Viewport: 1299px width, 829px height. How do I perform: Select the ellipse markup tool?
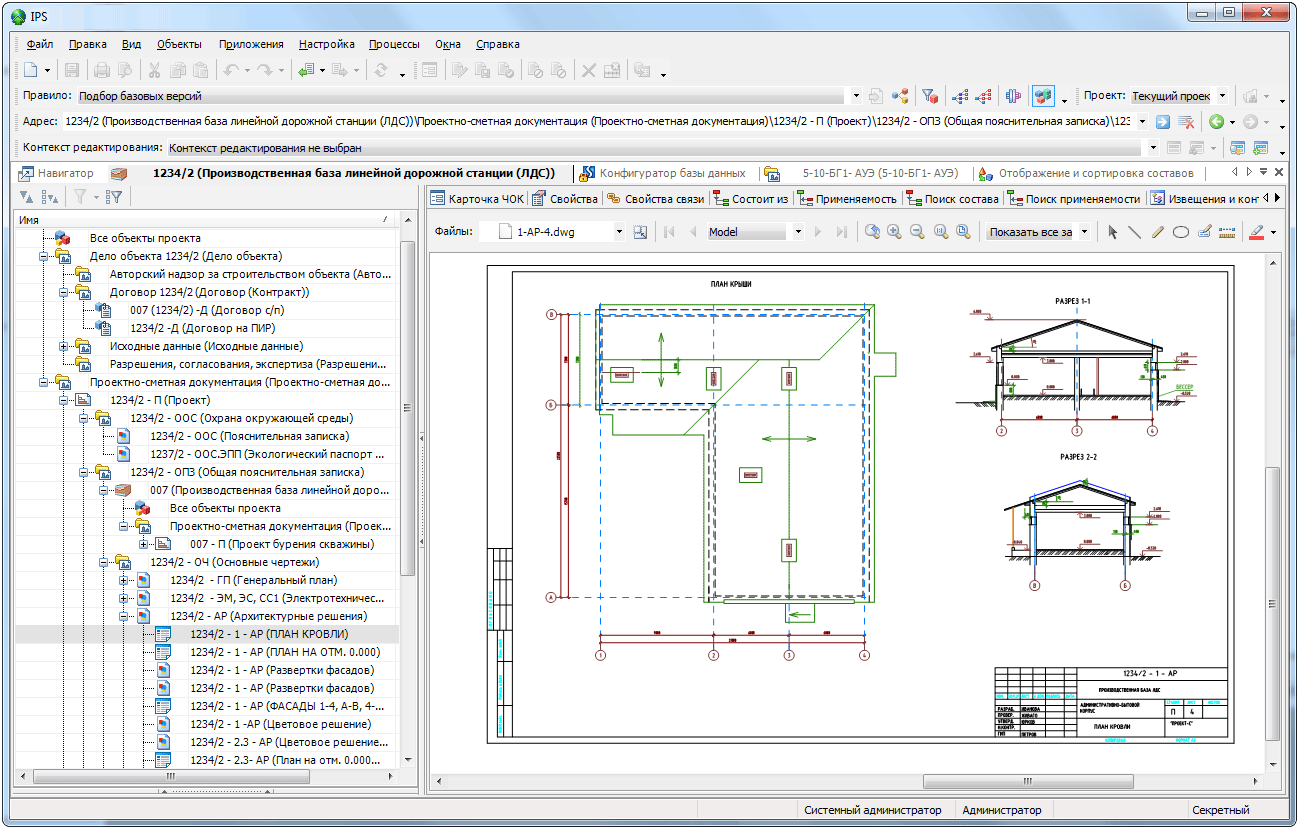coord(1181,232)
